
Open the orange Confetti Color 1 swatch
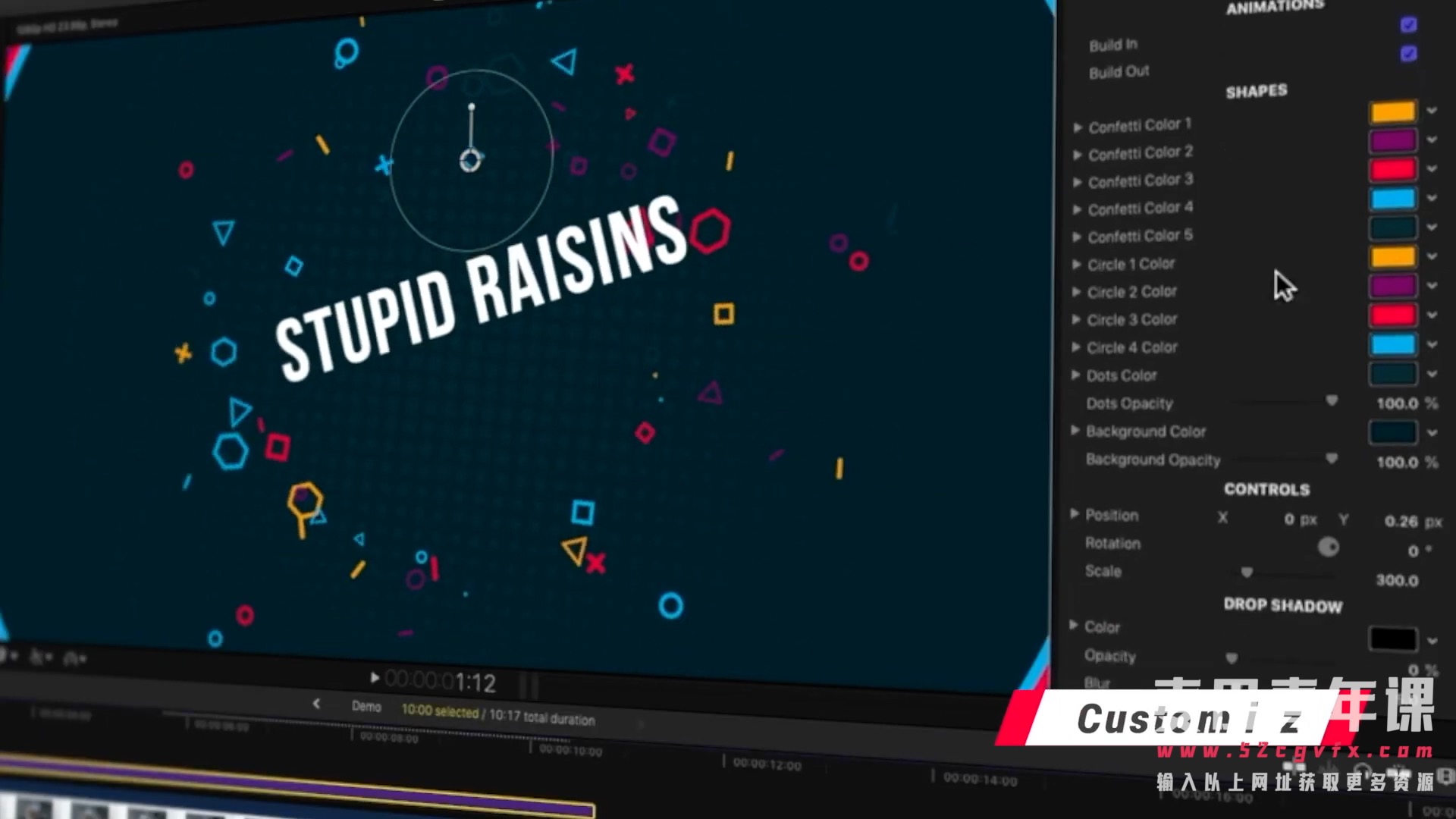[x=1393, y=111]
